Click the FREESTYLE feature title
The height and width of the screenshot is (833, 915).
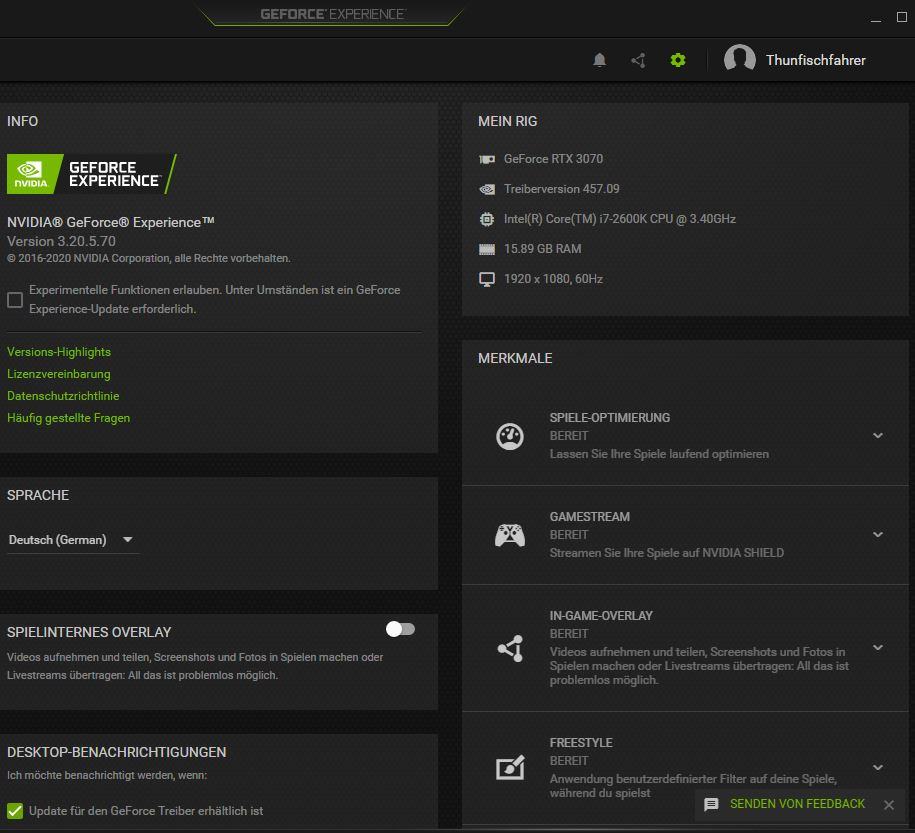click(581, 743)
